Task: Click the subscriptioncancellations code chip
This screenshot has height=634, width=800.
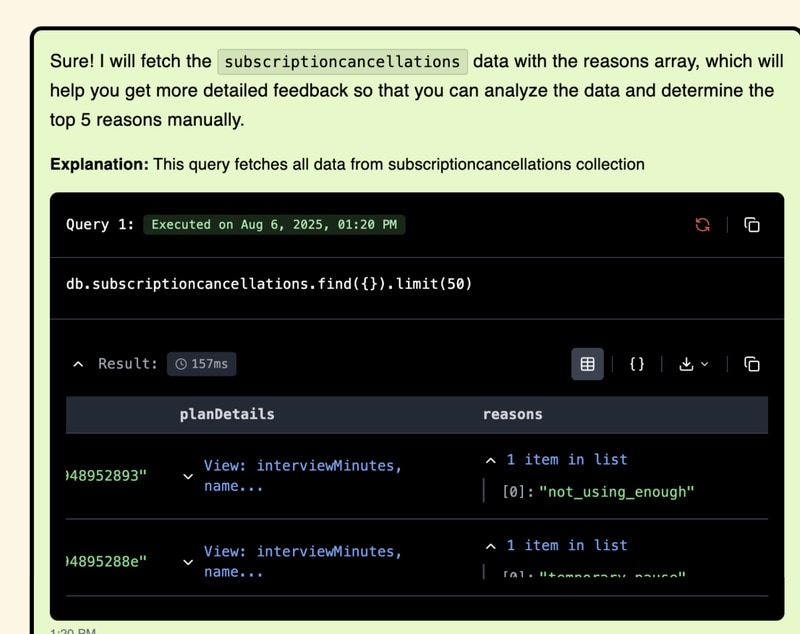Action: click(x=342, y=61)
